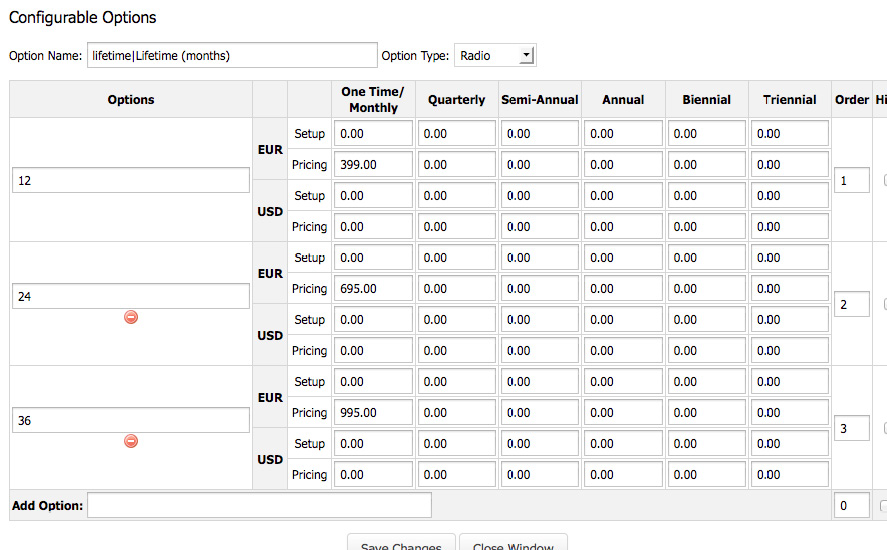Toggle hide checkbox in Add Option row
Screen dimensions: 887x550
(884, 505)
